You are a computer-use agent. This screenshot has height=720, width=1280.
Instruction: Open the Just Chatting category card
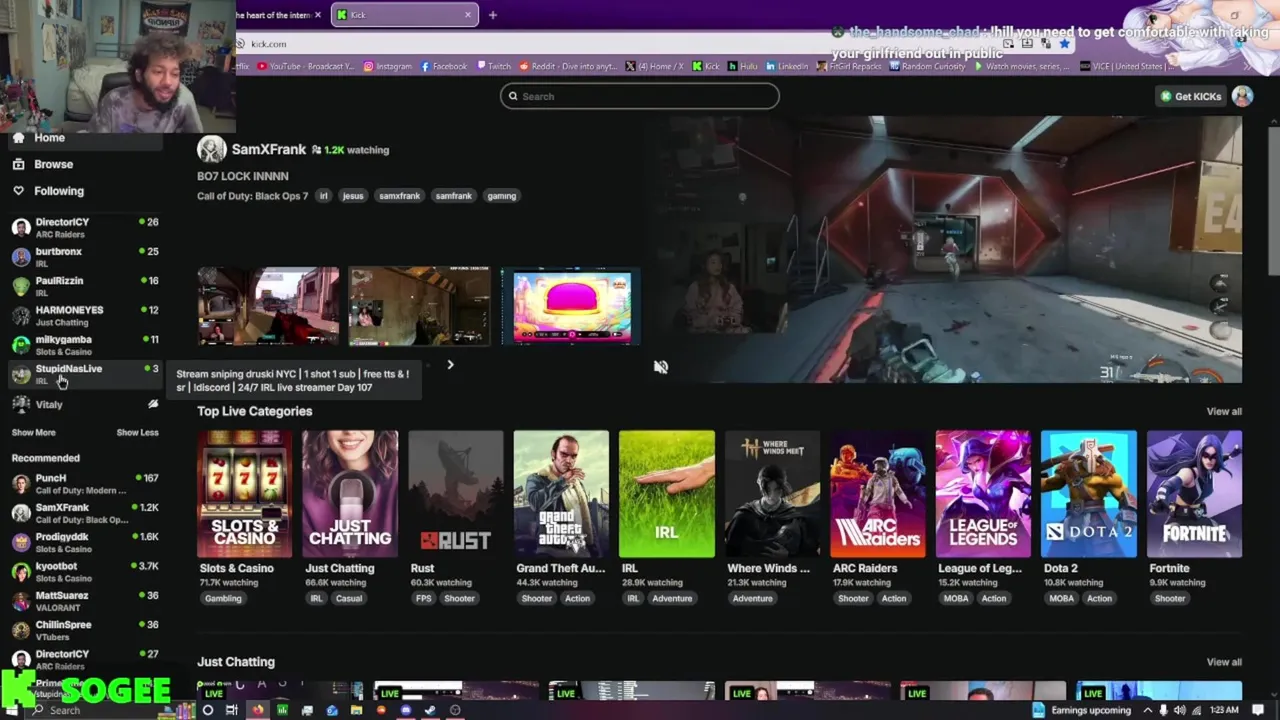point(350,494)
